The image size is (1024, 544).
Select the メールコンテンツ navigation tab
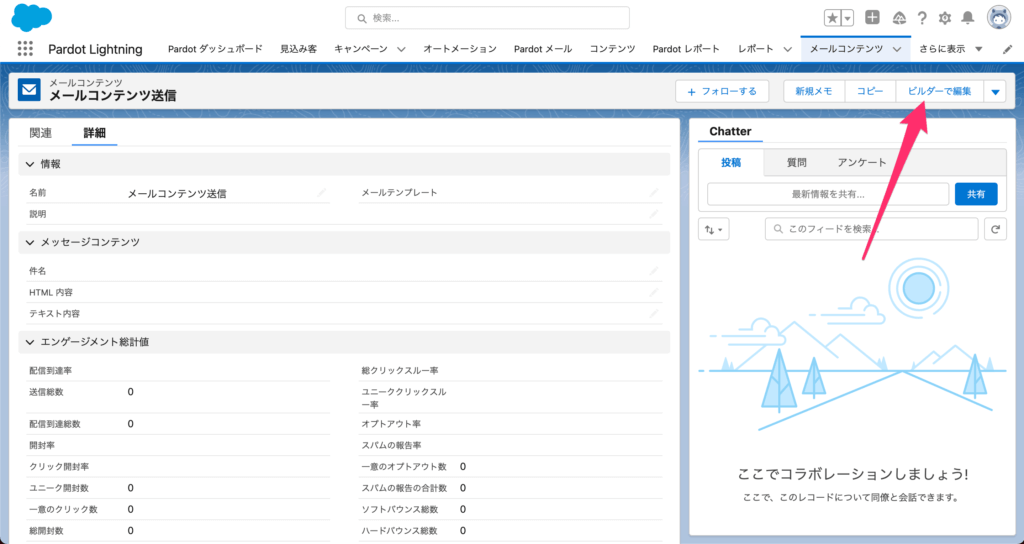point(846,49)
